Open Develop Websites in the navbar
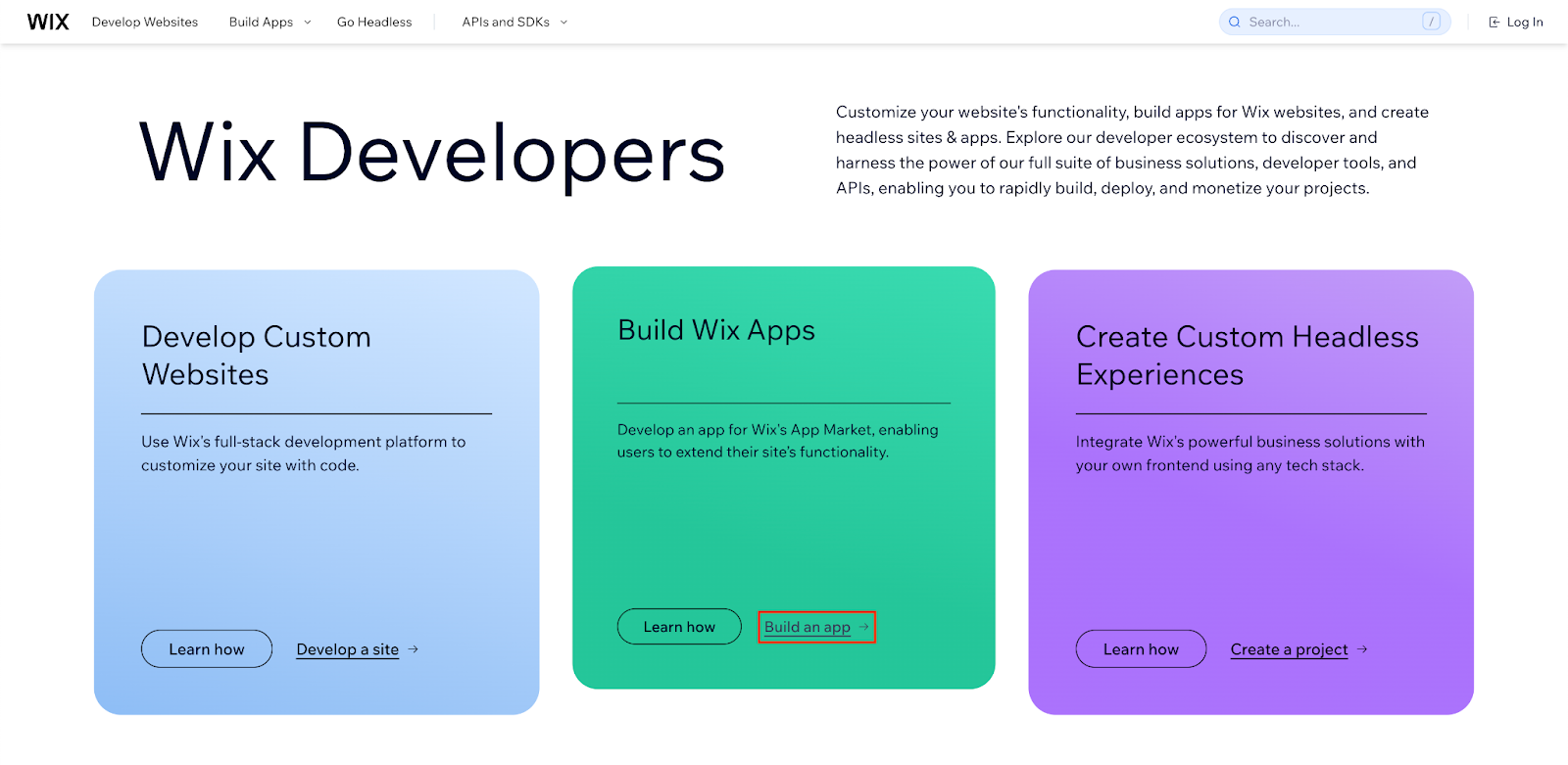This screenshot has width=1568, height=765. [x=145, y=22]
